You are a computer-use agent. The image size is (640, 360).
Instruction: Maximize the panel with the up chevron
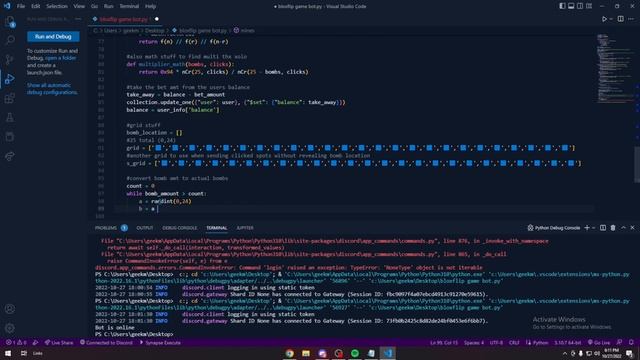(x=623, y=228)
